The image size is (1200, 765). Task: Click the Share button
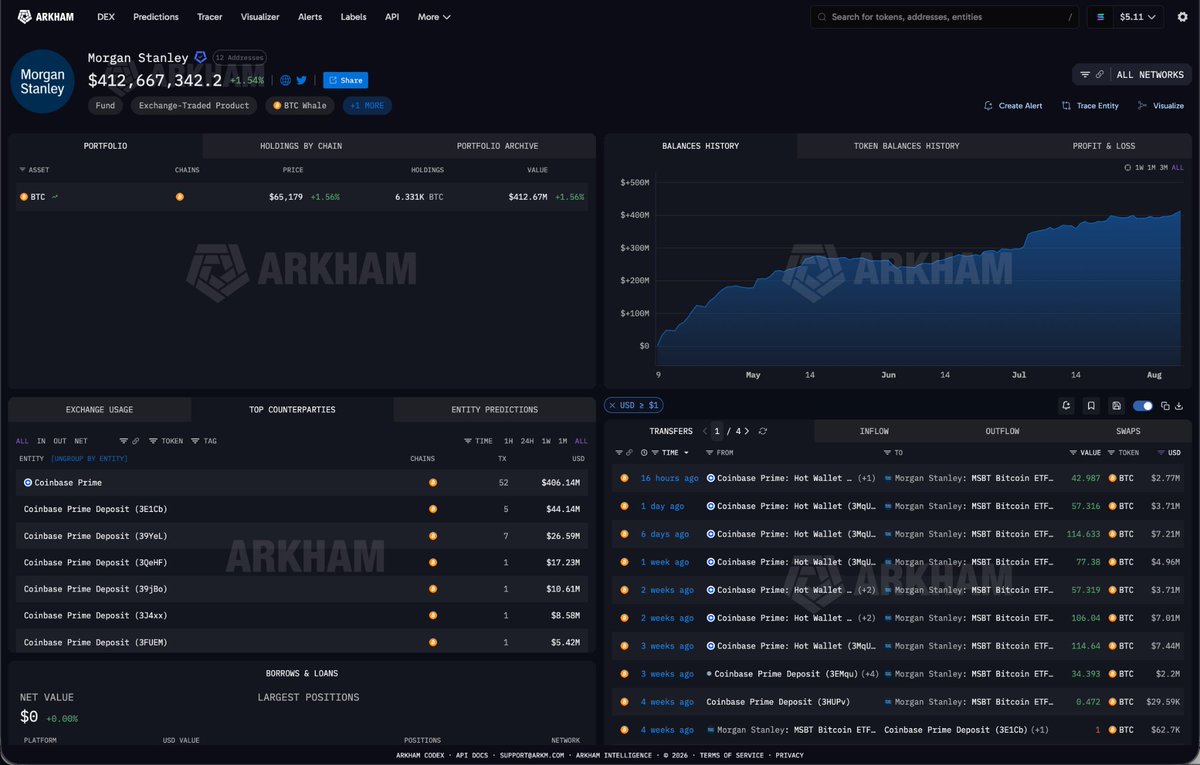pyautogui.click(x=345, y=80)
